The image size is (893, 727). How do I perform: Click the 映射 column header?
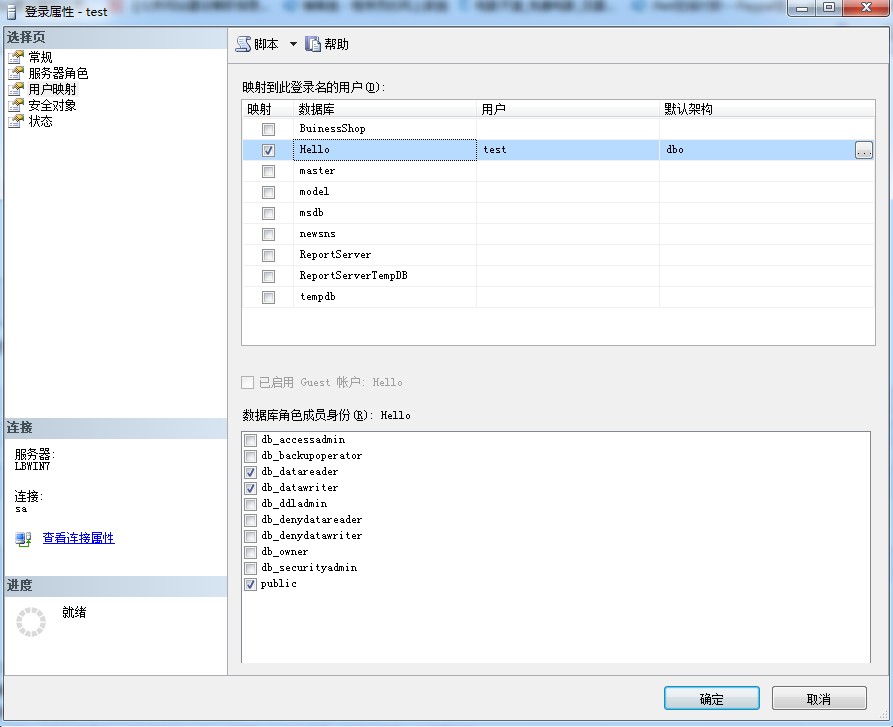point(267,109)
